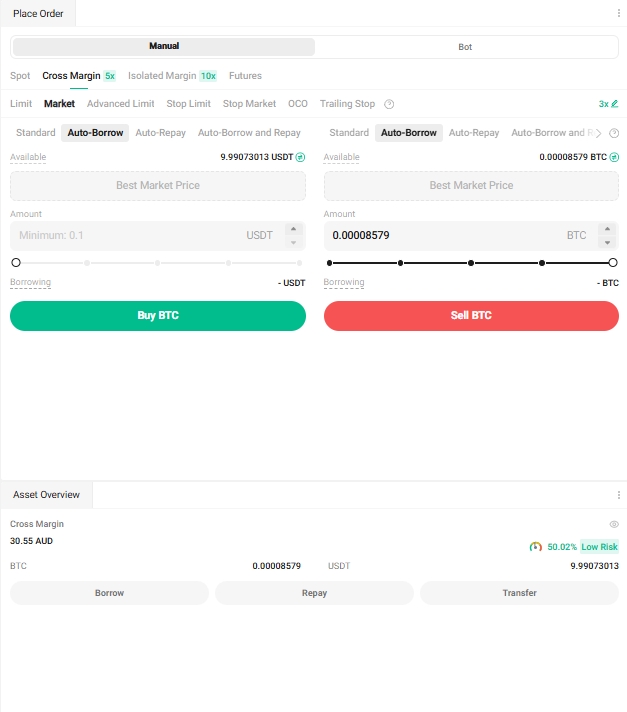627x712 pixels.
Task: Select the Stop Limit order type
Action: (x=188, y=104)
